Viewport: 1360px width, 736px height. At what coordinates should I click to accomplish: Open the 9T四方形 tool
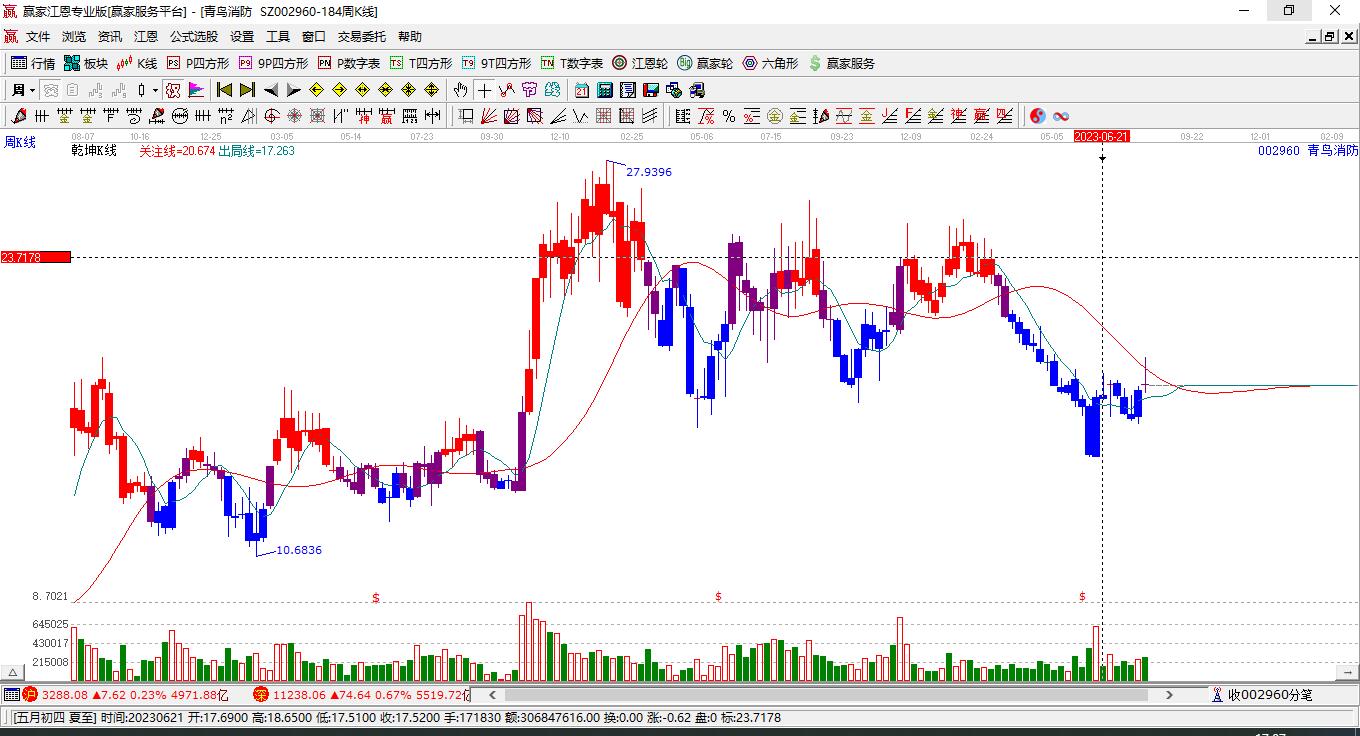496,63
